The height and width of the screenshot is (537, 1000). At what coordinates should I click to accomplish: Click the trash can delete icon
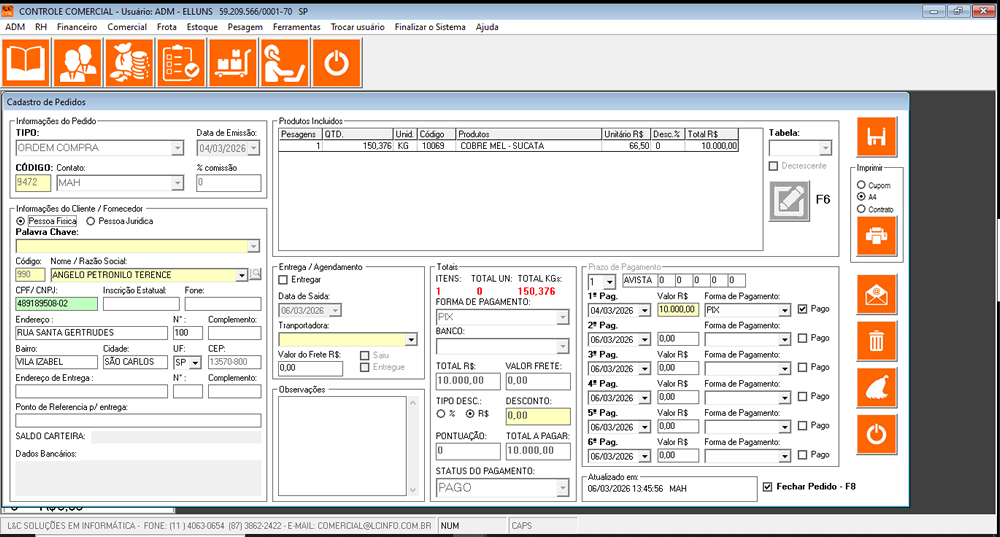pyautogui.click(x=877, y=342)
